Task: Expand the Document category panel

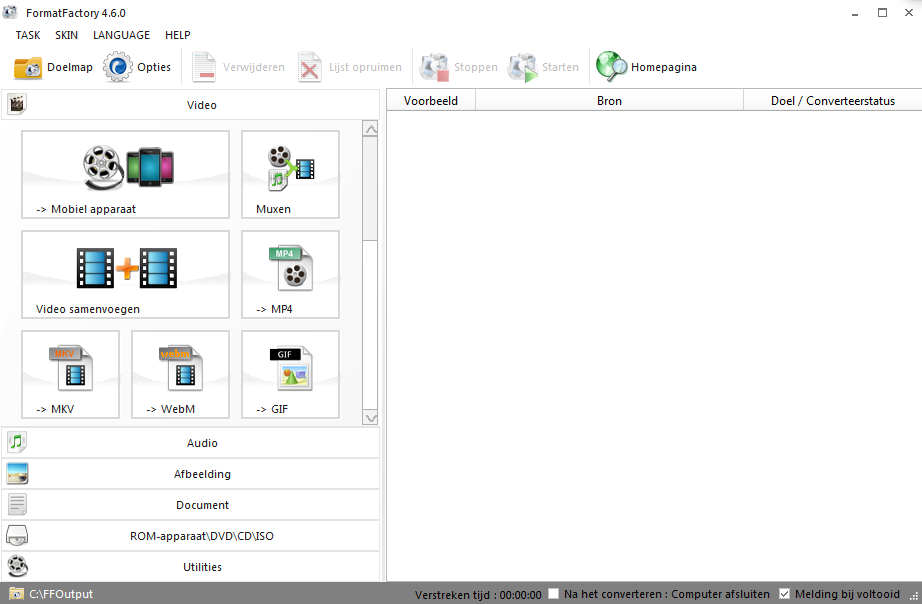Action: point(201,505)
